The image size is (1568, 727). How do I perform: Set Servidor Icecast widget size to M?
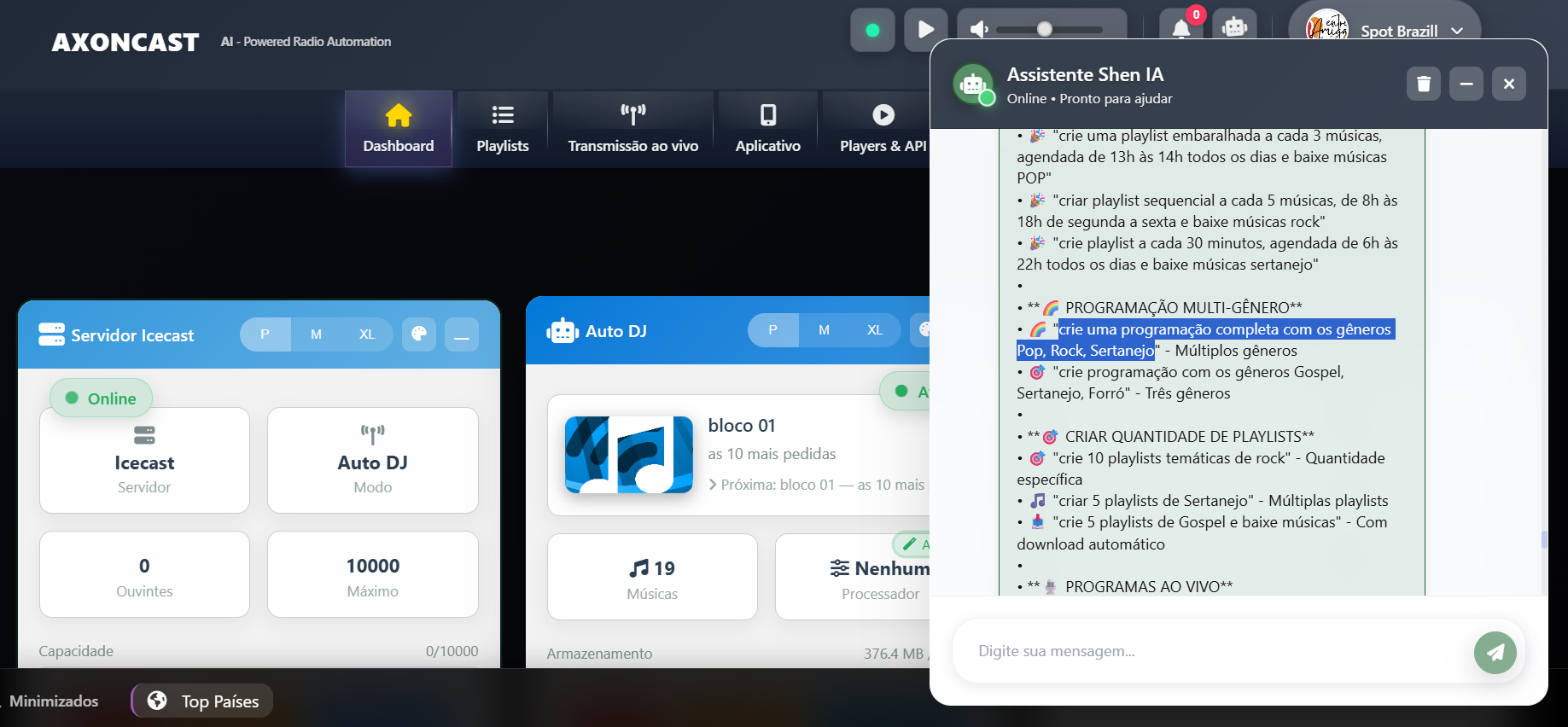pos(316,334)
